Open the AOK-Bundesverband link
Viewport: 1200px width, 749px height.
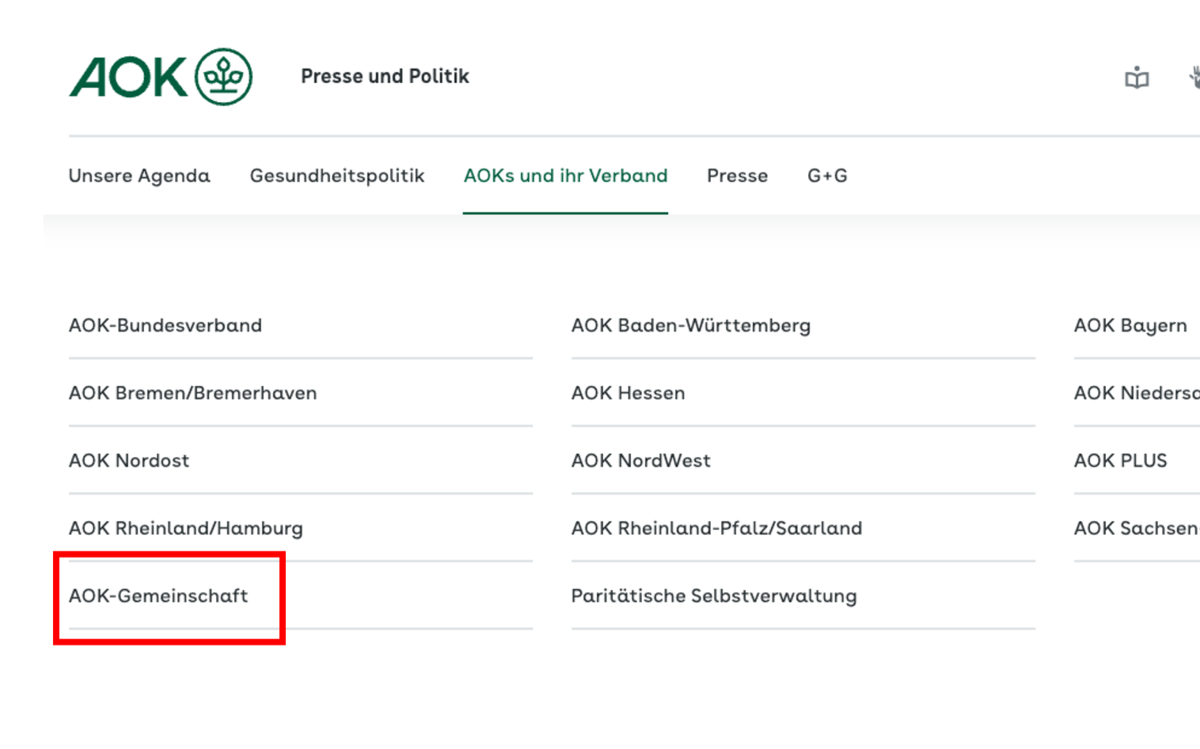165,326
